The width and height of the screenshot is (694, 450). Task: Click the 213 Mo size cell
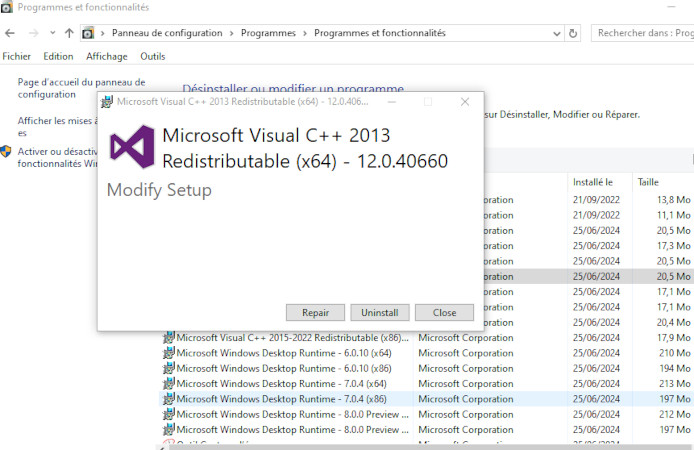[x=675, y=384]
